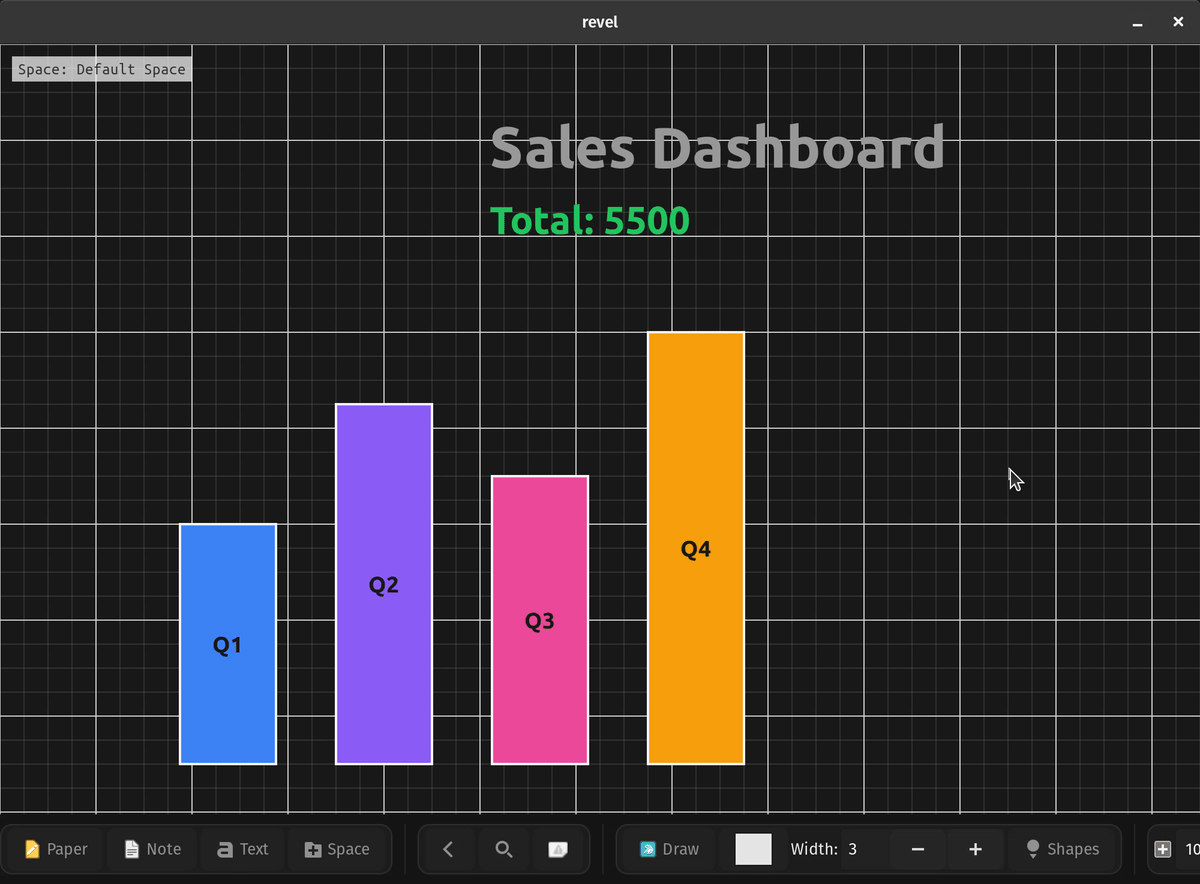This screenshot has width=1200, height=884.
Task: Create a new Note
Action: pyautogui.click(x=153, y=849)
